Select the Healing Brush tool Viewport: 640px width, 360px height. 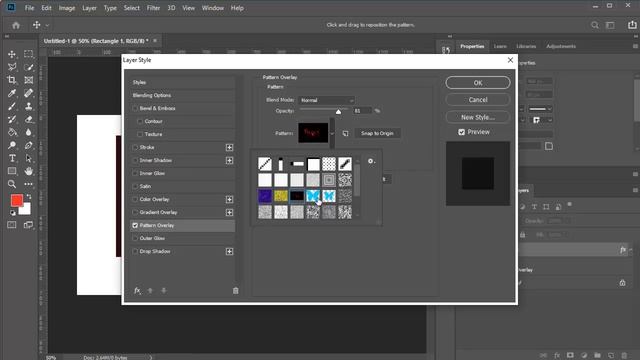pyautogui.click(x=29, y=93)
